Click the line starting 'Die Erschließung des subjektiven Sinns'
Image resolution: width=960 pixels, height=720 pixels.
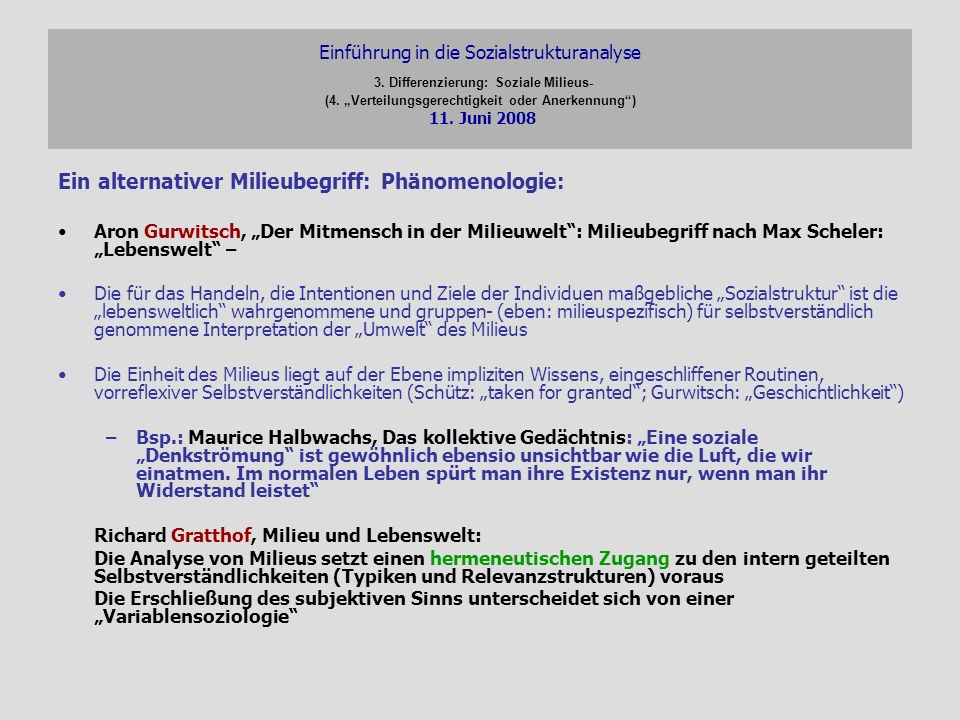[x=414, y=607]
